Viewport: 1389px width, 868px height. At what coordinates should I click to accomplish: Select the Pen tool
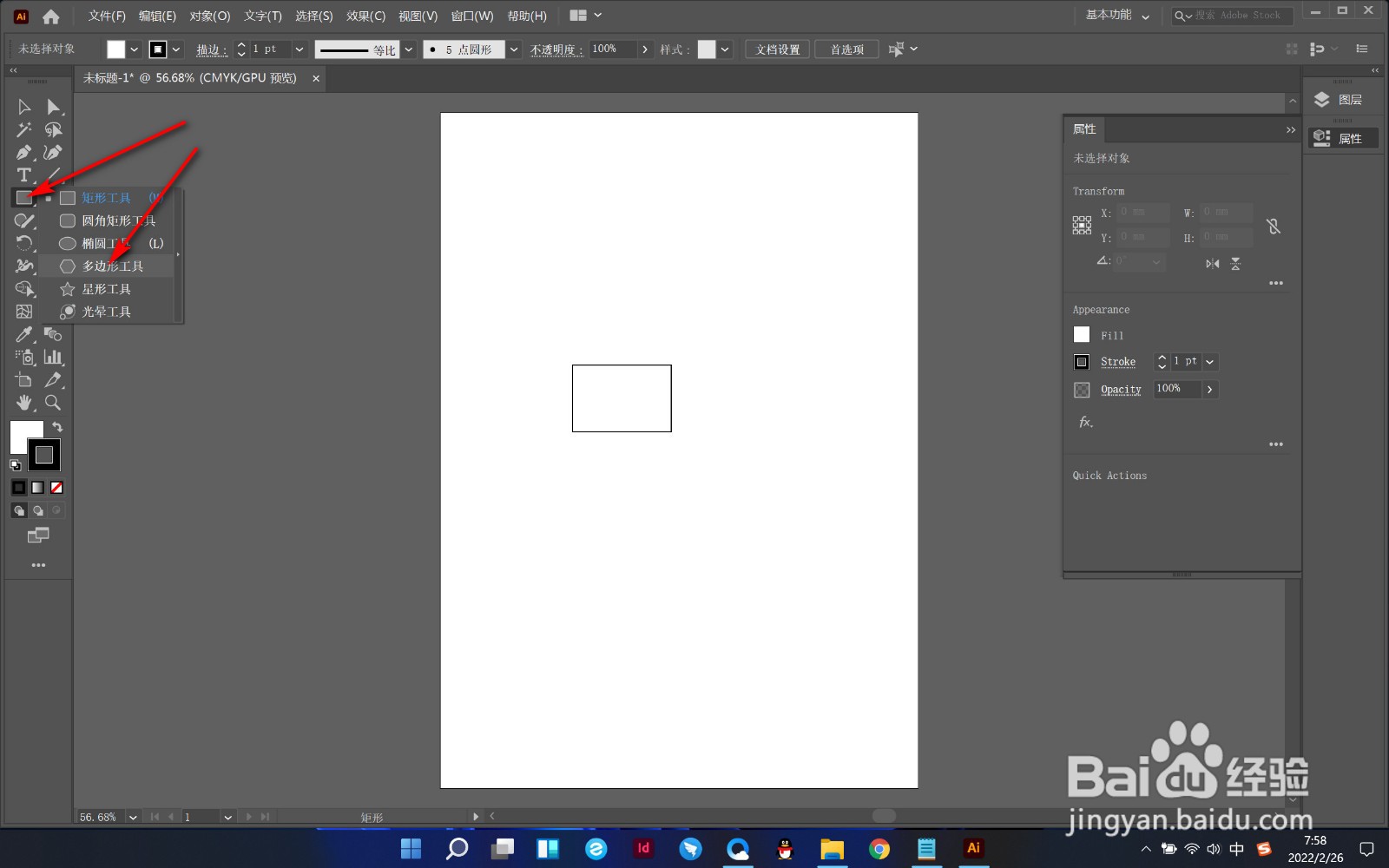click(24, 153)
